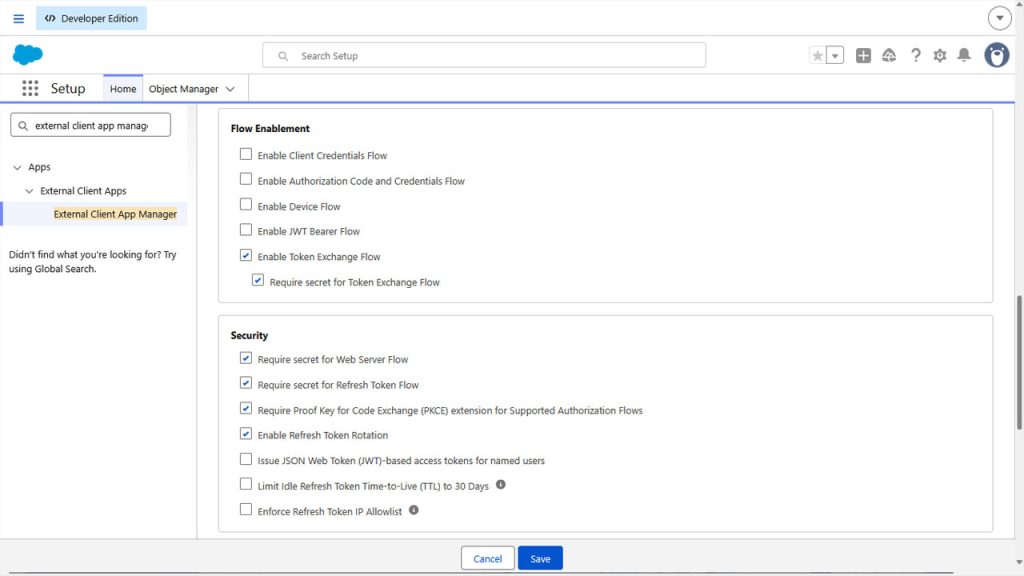Uncheck Require secret for Token Exchange Flow

(x=258, y=280)
